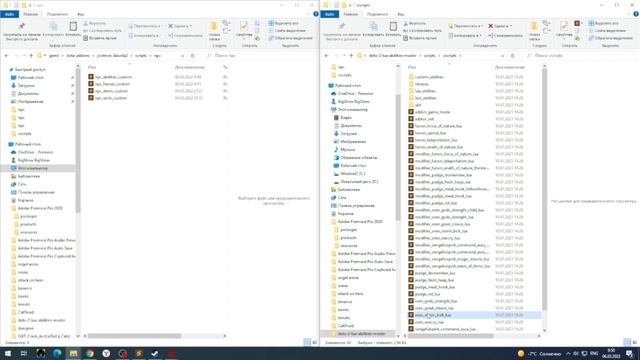The height and width of the screenshot is (360, 640).
Task: Select custom_abilities folder in vscripts window
Action: point(429,77)
